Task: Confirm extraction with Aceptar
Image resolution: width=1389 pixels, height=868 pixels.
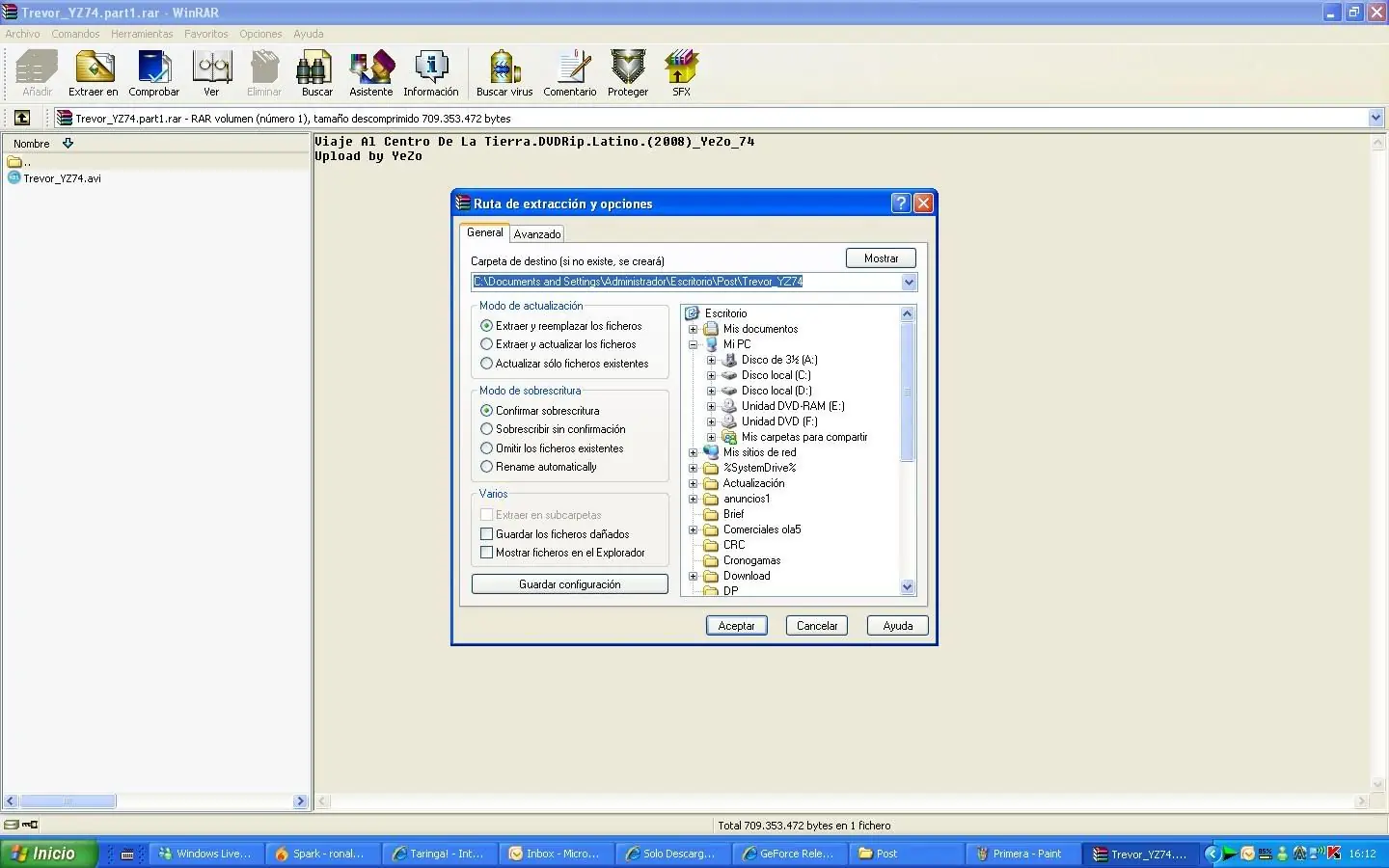Action: tap(737, 626)
